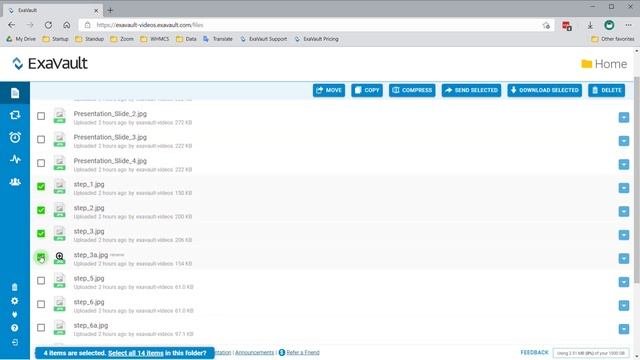Image resolution: width=640 pixels, height=360 pixels.
Task: Open the Files section in sidebar
Action: click(15, 93)
